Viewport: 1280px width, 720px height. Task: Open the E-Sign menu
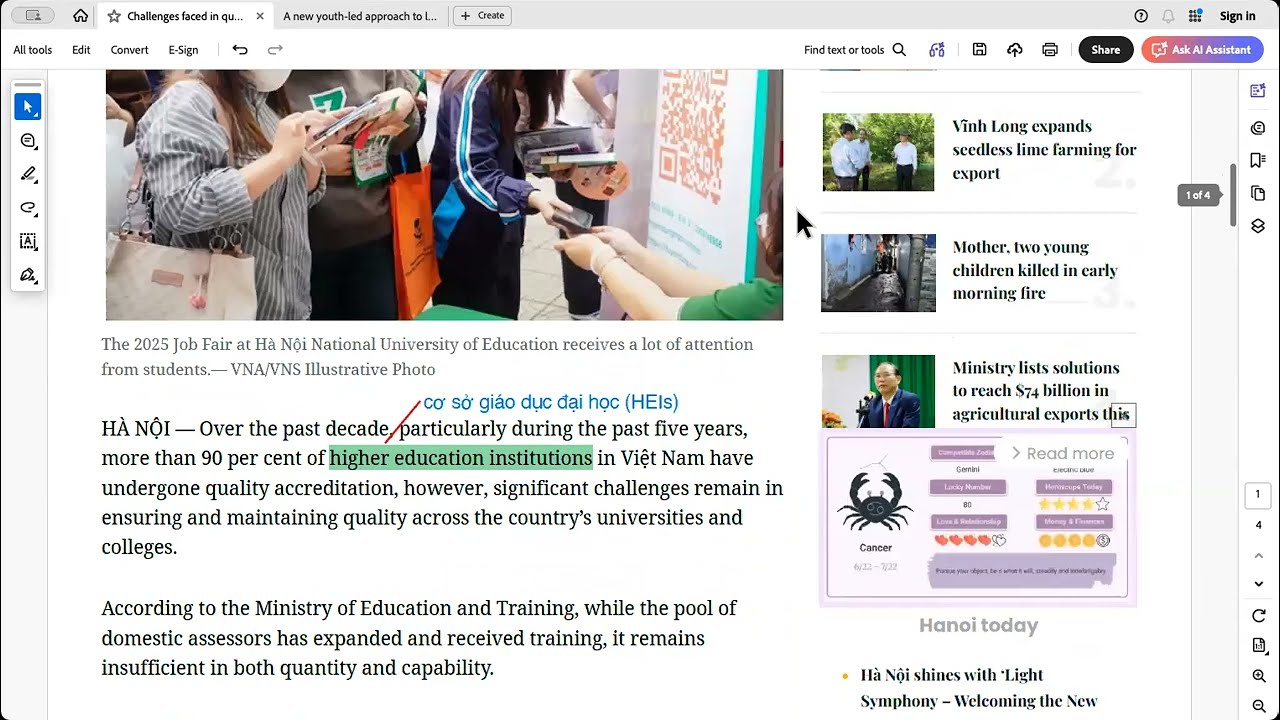click(x=183, y=50)
